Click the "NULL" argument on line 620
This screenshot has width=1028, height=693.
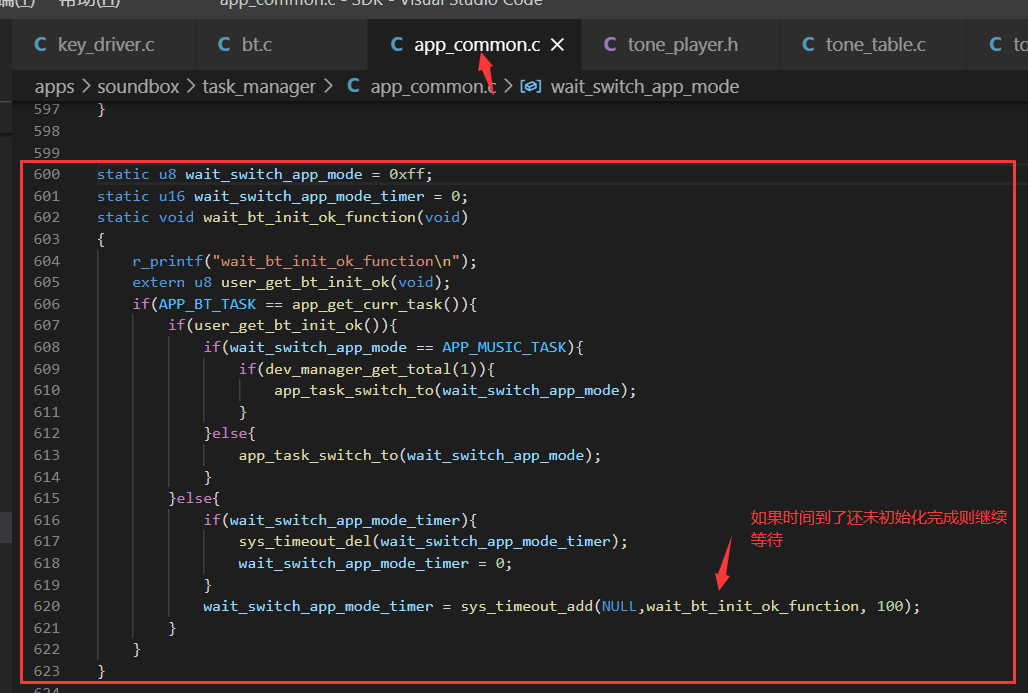point(620,606)
